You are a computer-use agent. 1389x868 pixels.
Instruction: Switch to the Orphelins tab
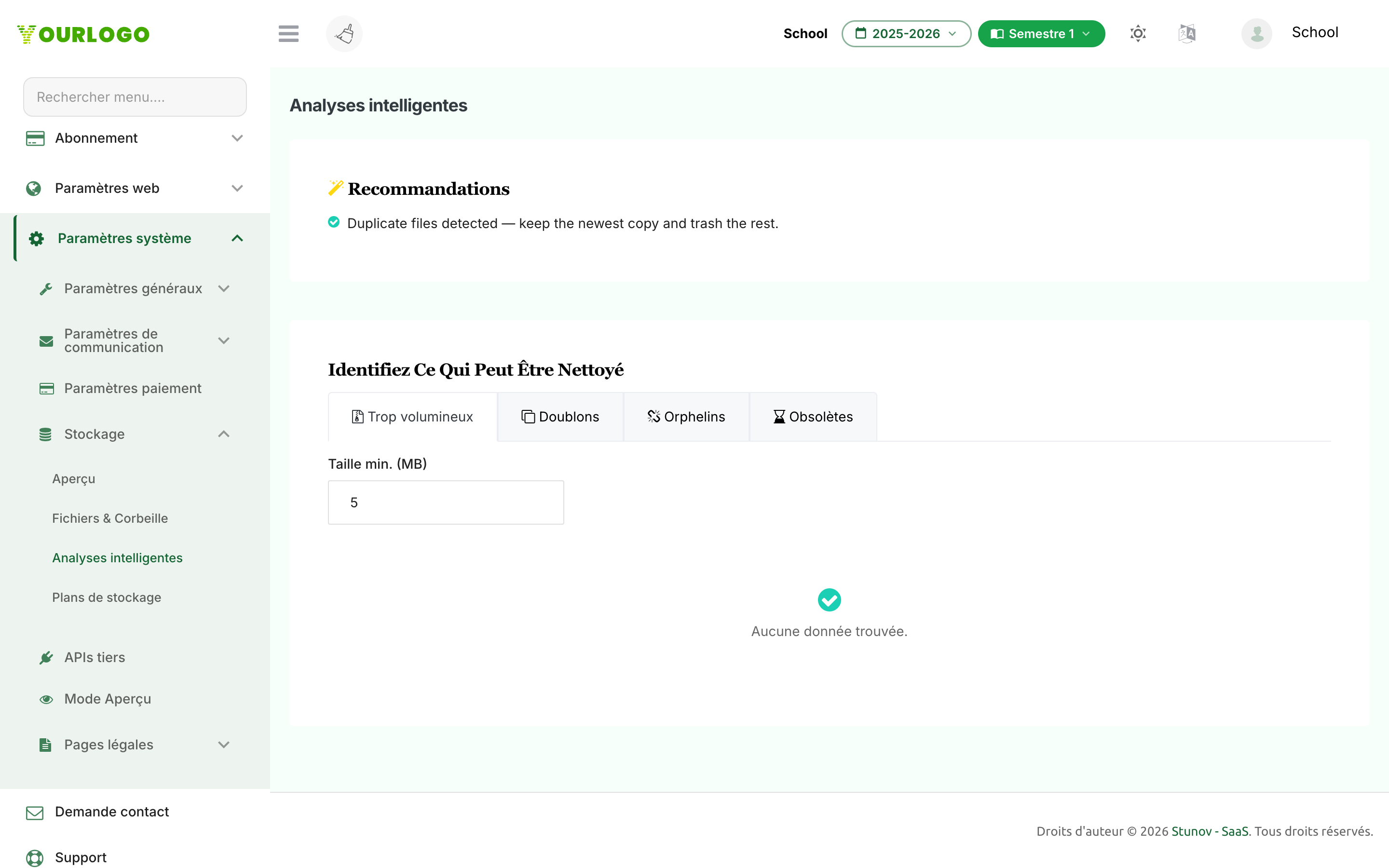686,417
